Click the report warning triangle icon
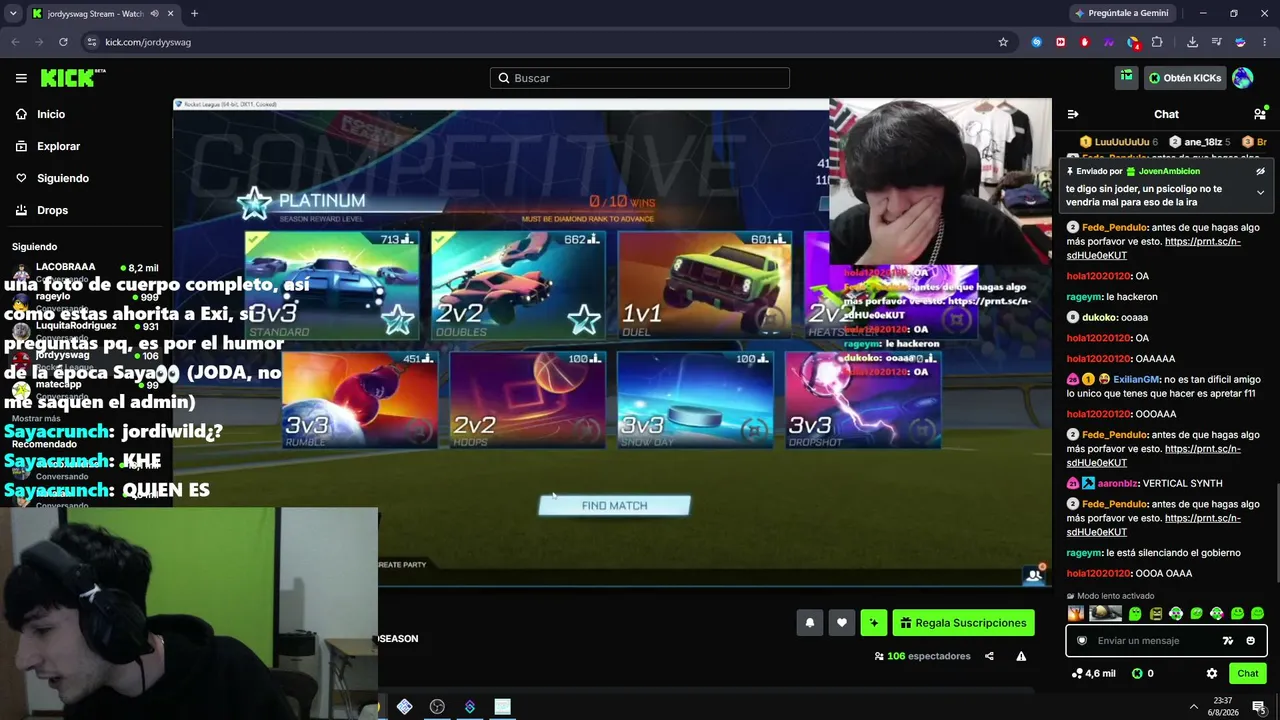 point(1021,656)
